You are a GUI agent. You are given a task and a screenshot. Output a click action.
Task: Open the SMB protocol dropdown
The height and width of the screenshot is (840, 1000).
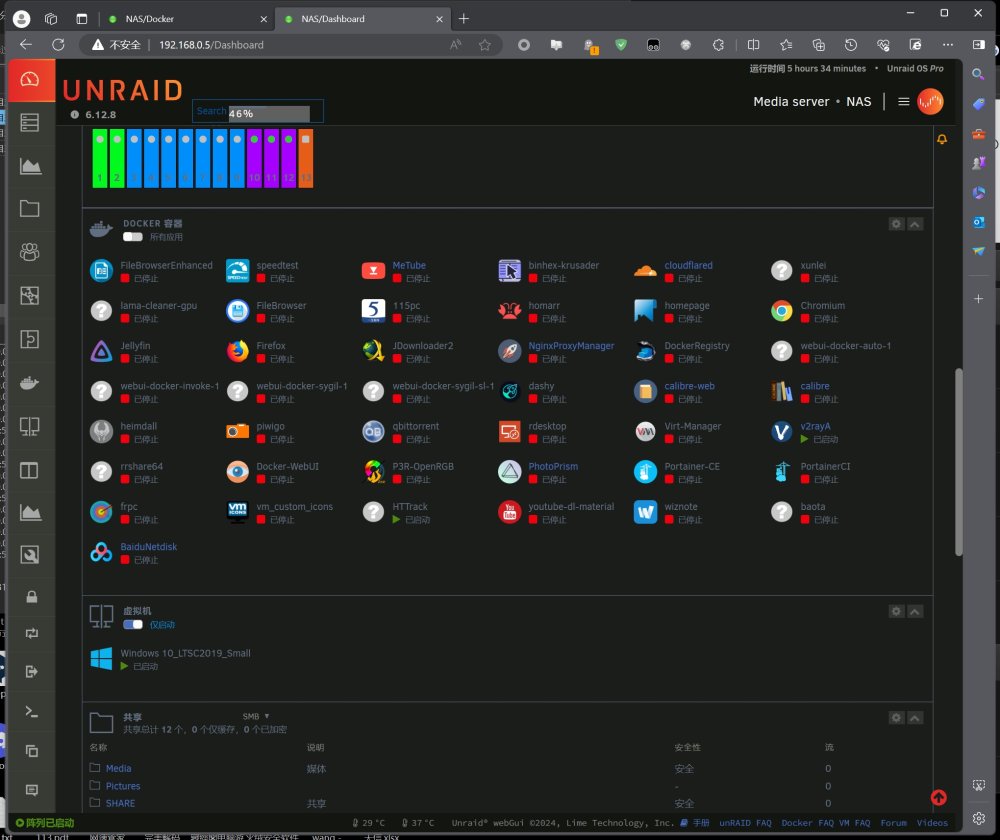pos(256,716)
